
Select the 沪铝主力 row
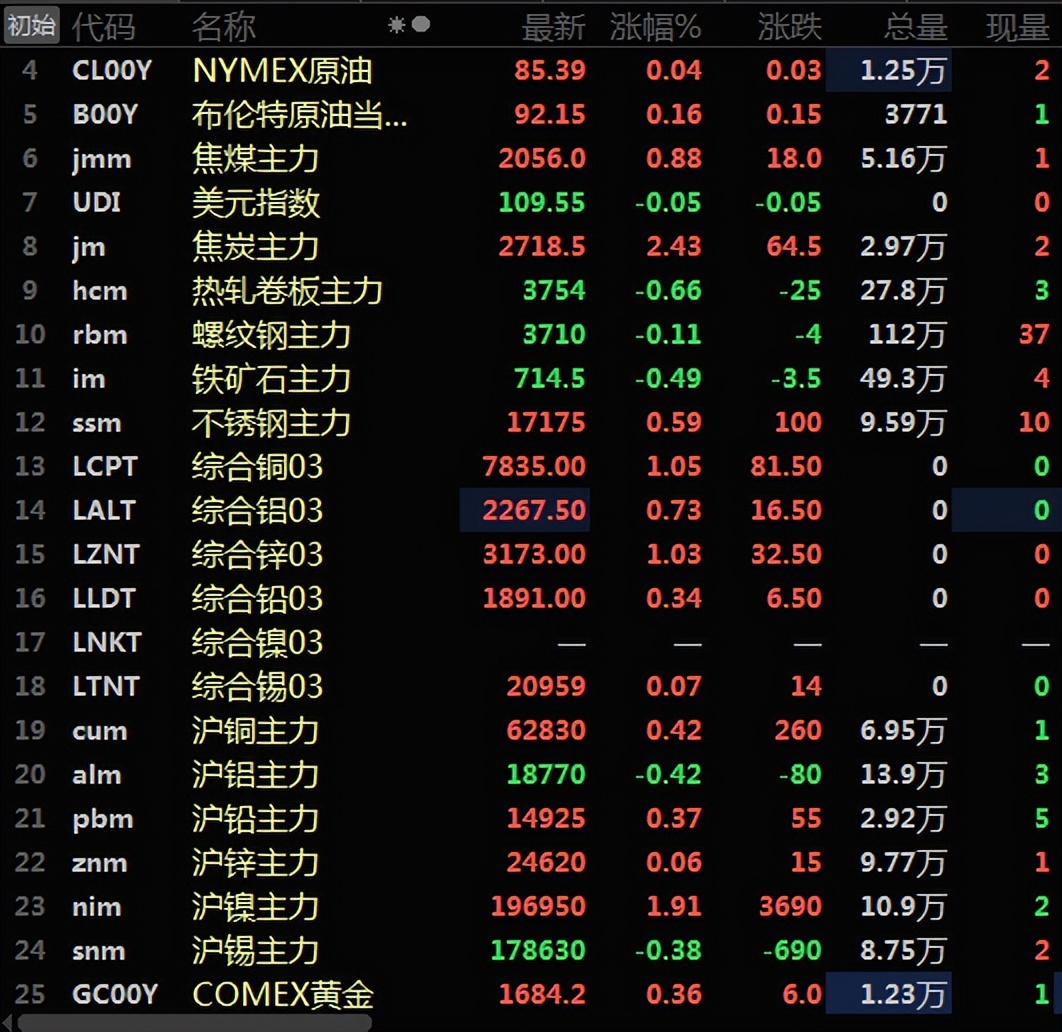point(531,774)
